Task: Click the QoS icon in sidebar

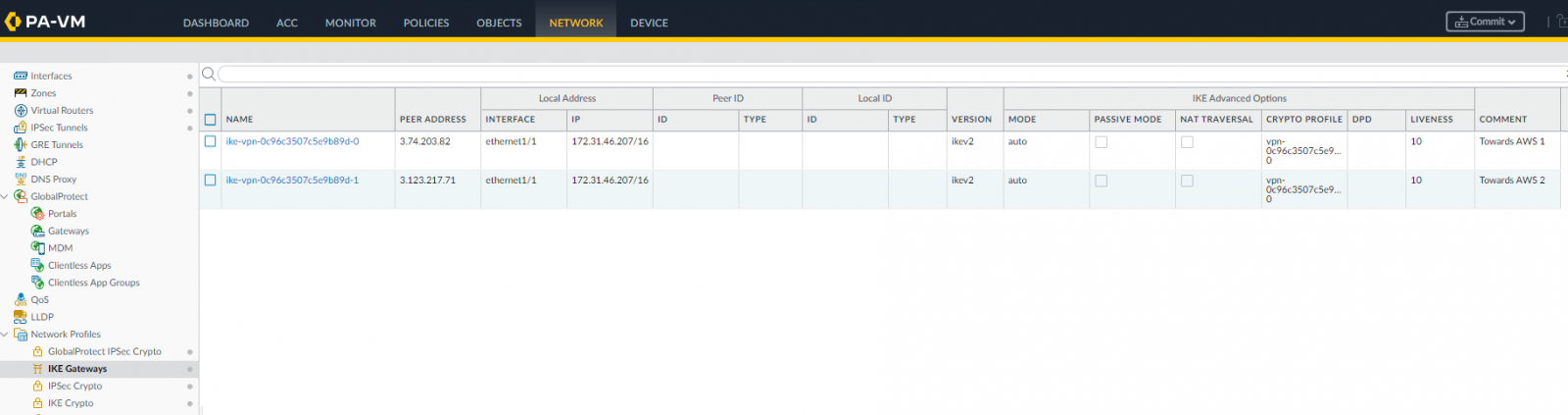Action: [21, 300]
